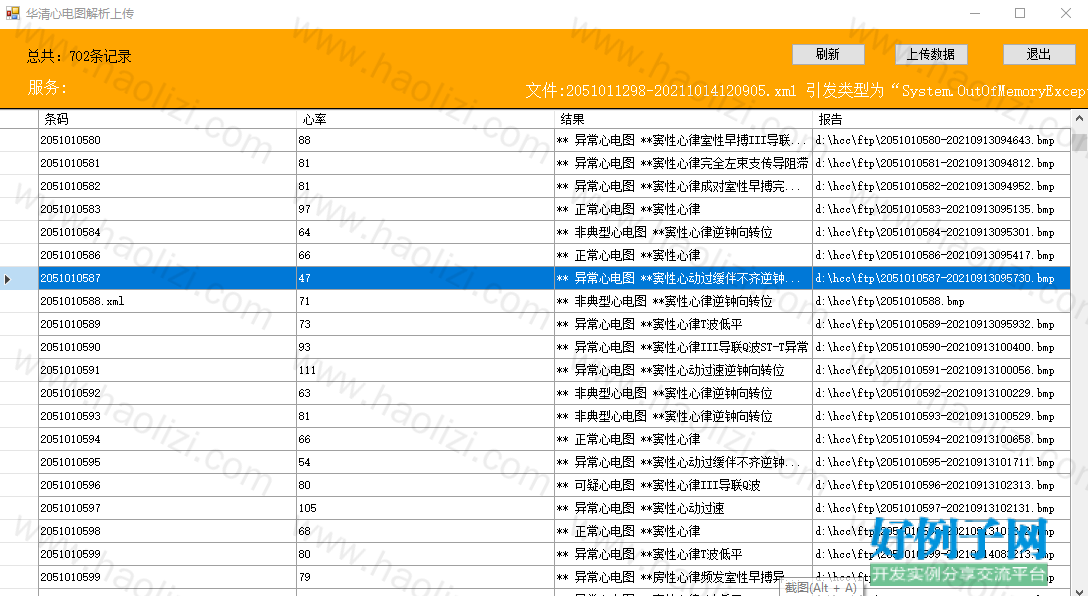Select heart rate cell 79
The image size is (1088, 596).
pyautogui.click(x=425, y=577)
